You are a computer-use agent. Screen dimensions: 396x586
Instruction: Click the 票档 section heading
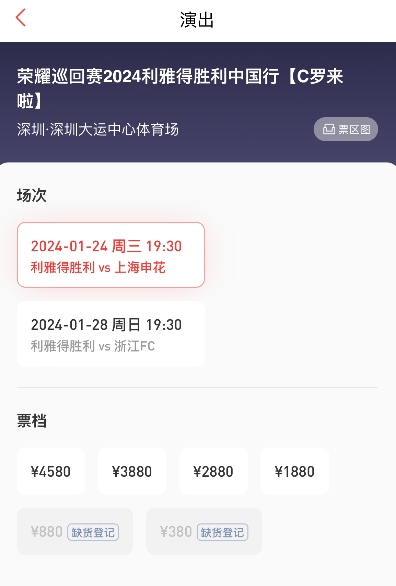[32, 421]
